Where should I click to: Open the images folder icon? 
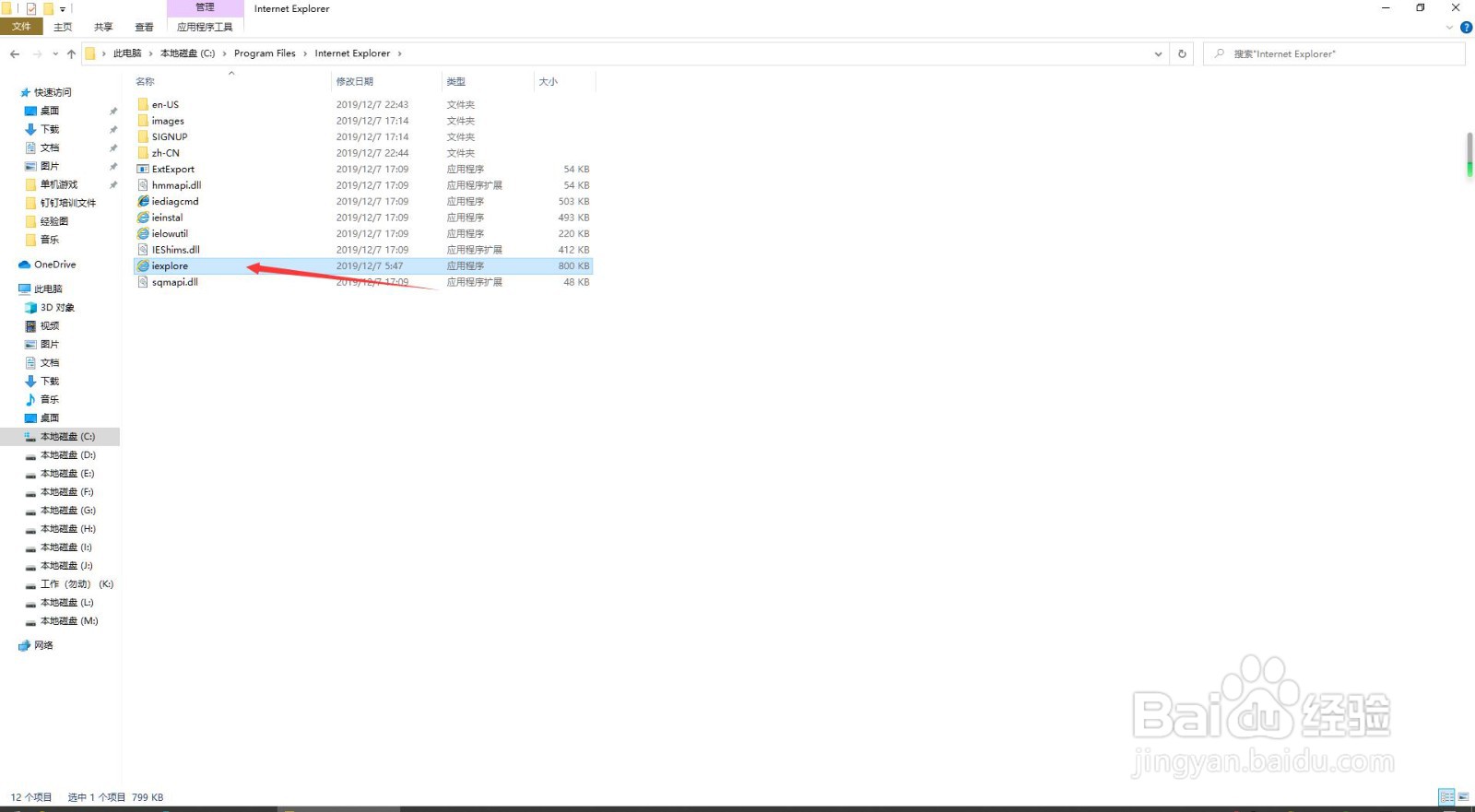(x=143, y=121)
